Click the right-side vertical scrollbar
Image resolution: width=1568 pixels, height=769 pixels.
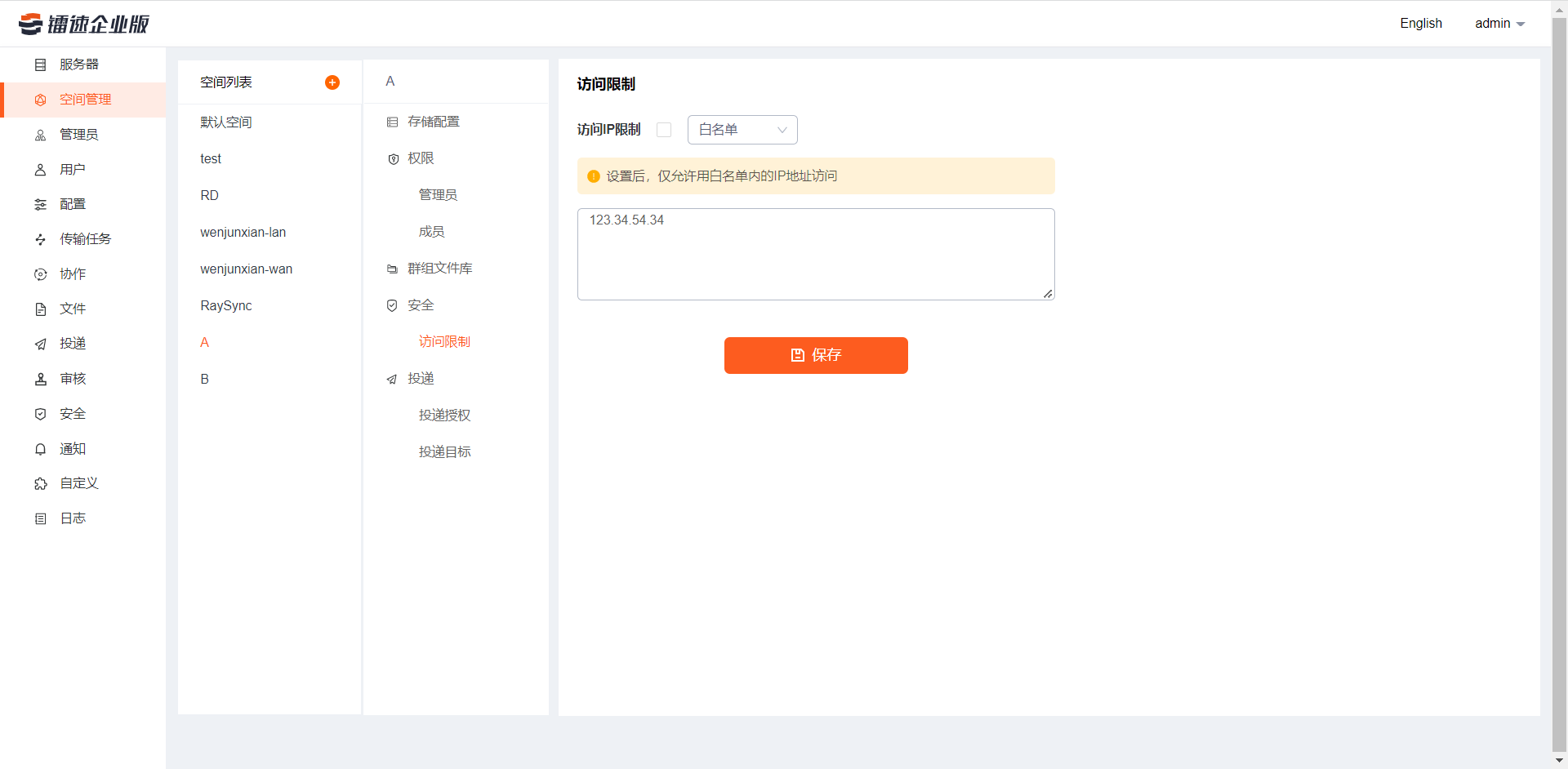1561,384
